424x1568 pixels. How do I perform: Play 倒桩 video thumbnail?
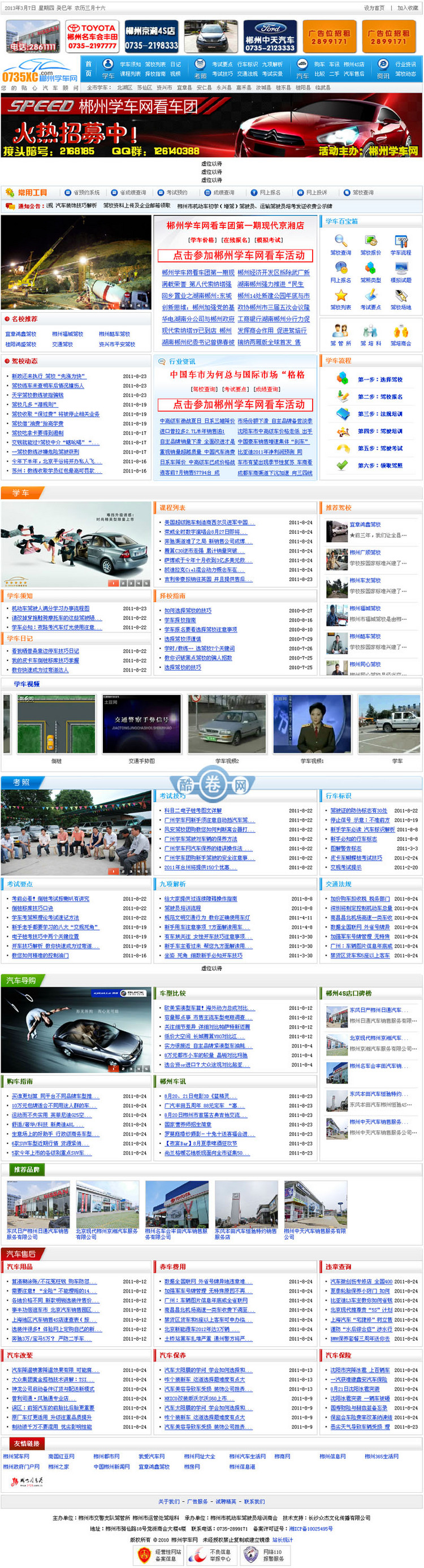[56, 724]
